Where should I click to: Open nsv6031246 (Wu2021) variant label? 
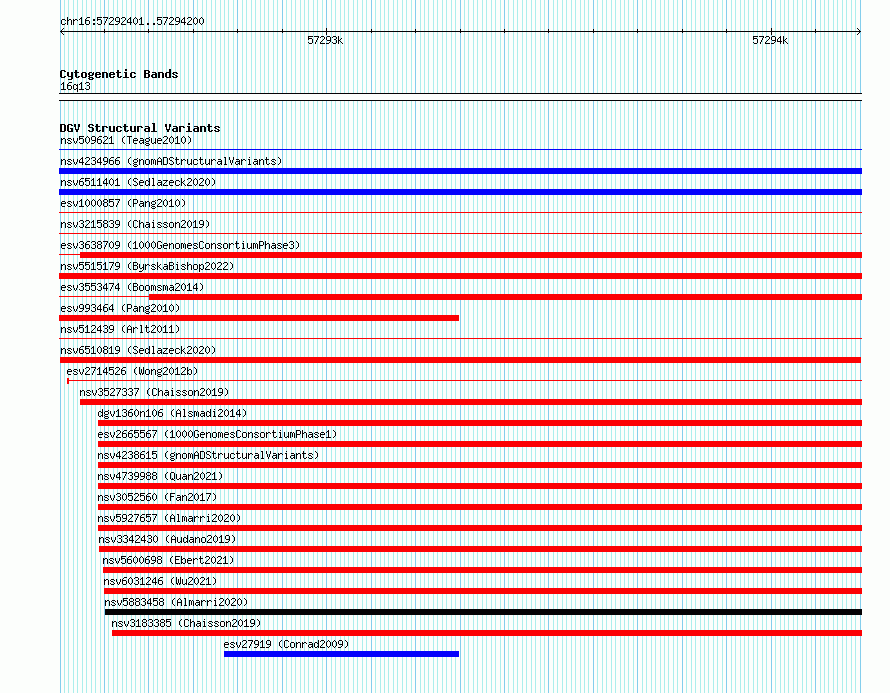click(160, 581)
